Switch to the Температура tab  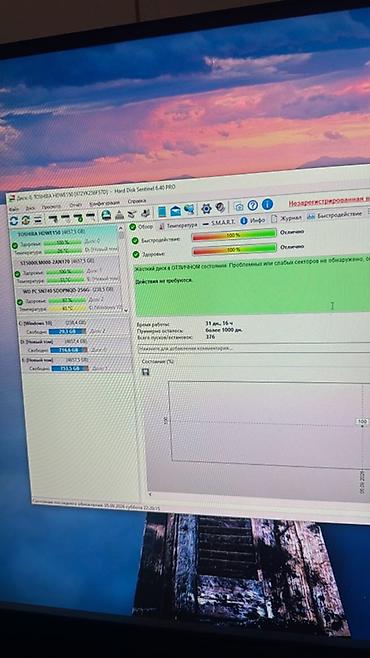(178, 225)
